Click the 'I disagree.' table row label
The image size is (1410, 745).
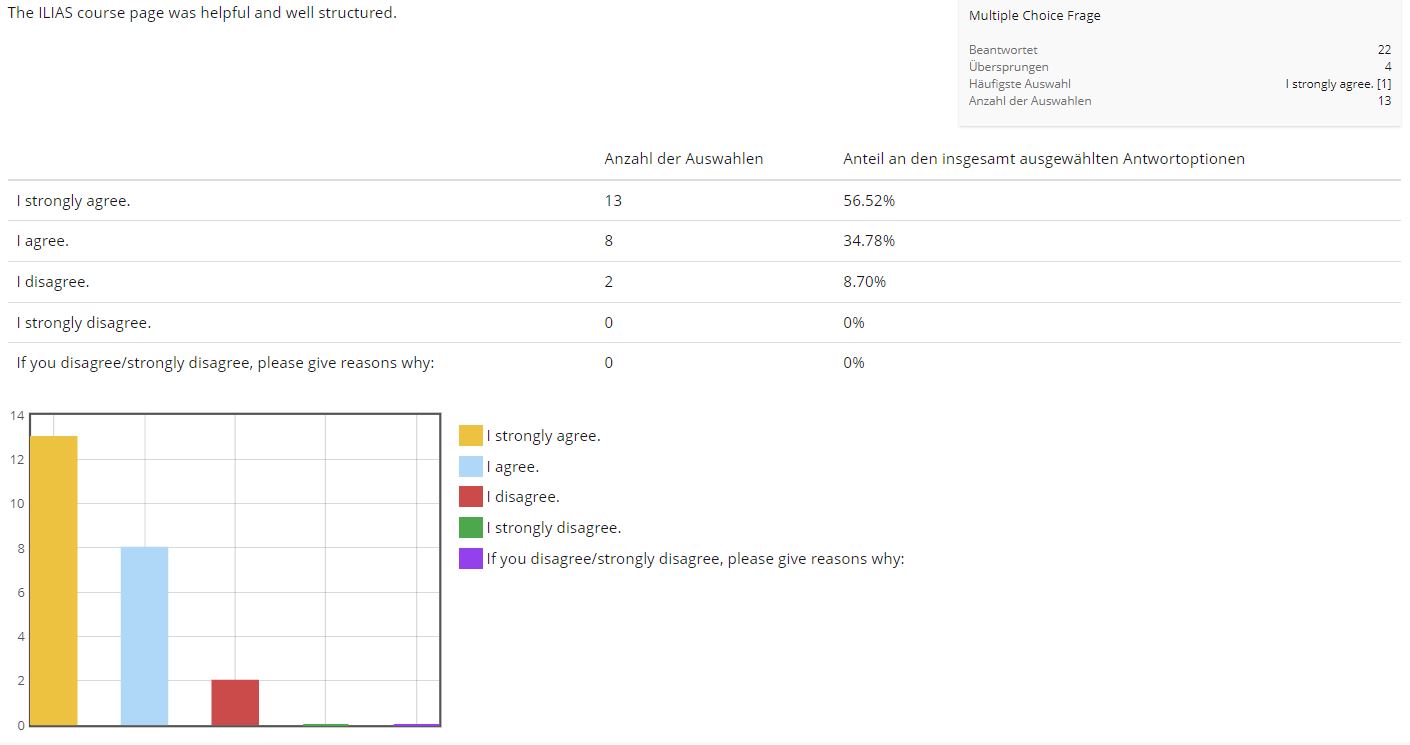(x=53, y=282)
